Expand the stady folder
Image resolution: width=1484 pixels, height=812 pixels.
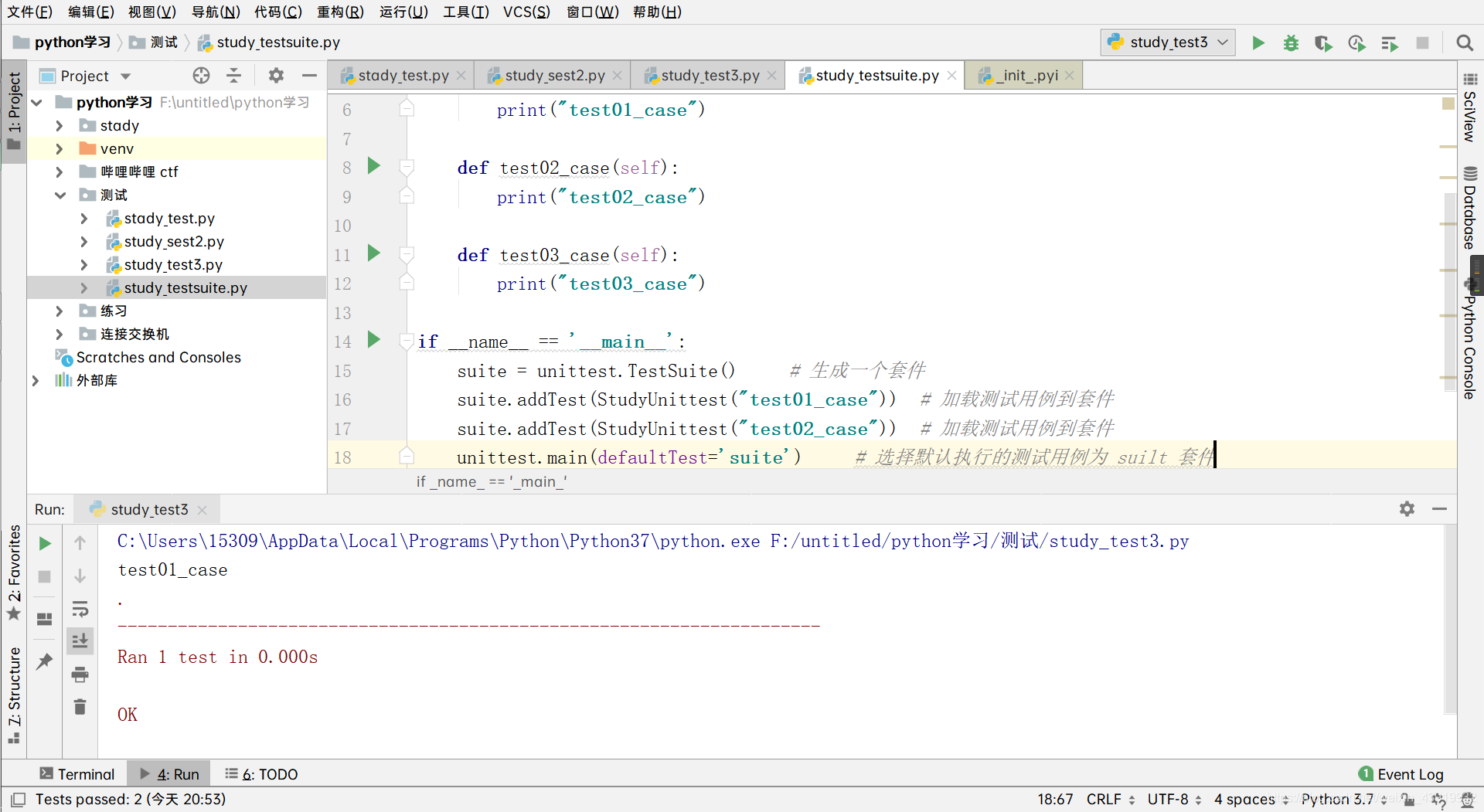pos(60,125)
